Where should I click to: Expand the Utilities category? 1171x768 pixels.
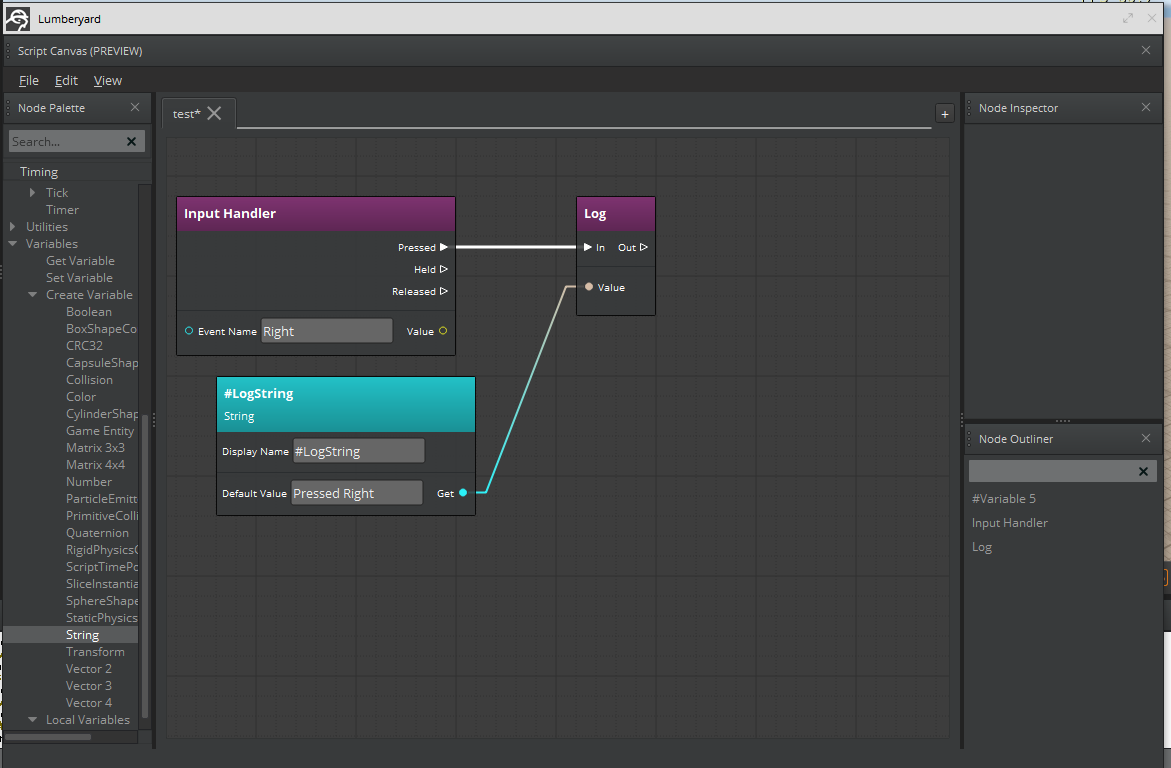click(13, 226)
